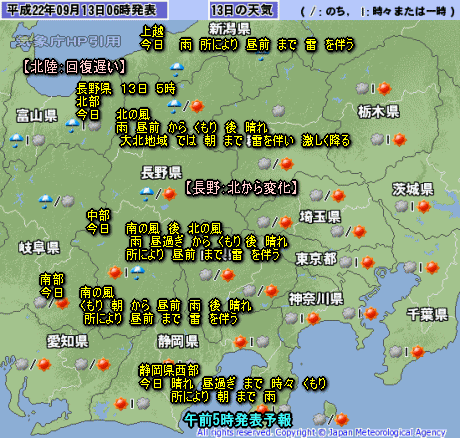Screen dimensions: 460x438
Task: Click the 【北陸:回復遅い】 annotation text
Action: coord(74,67)
